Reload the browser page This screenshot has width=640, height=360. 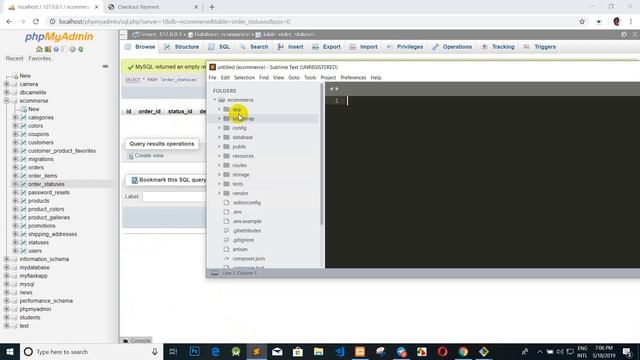coord(36,22)
